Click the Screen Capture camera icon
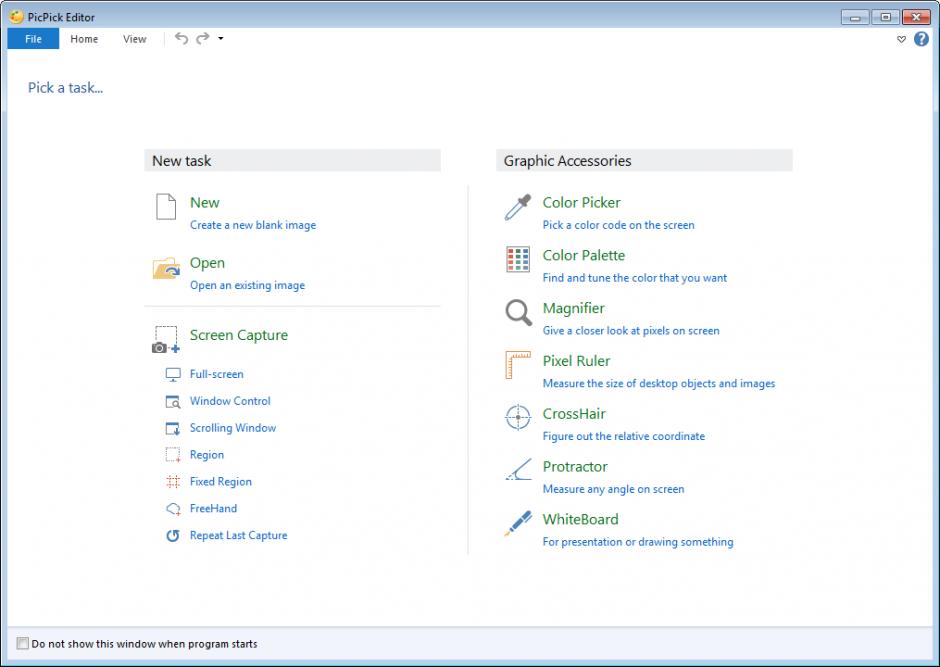Viewport: 940px width, 667px height. 165,339
